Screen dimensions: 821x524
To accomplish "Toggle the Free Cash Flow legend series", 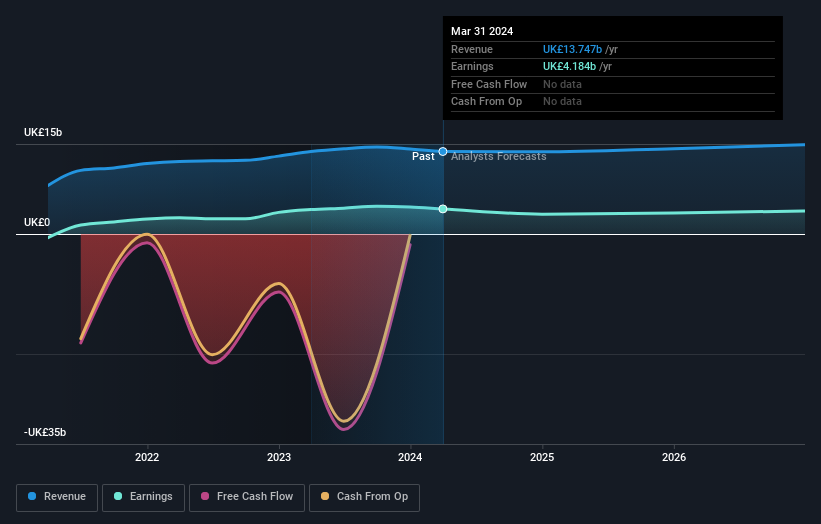I will click(247, 497).
